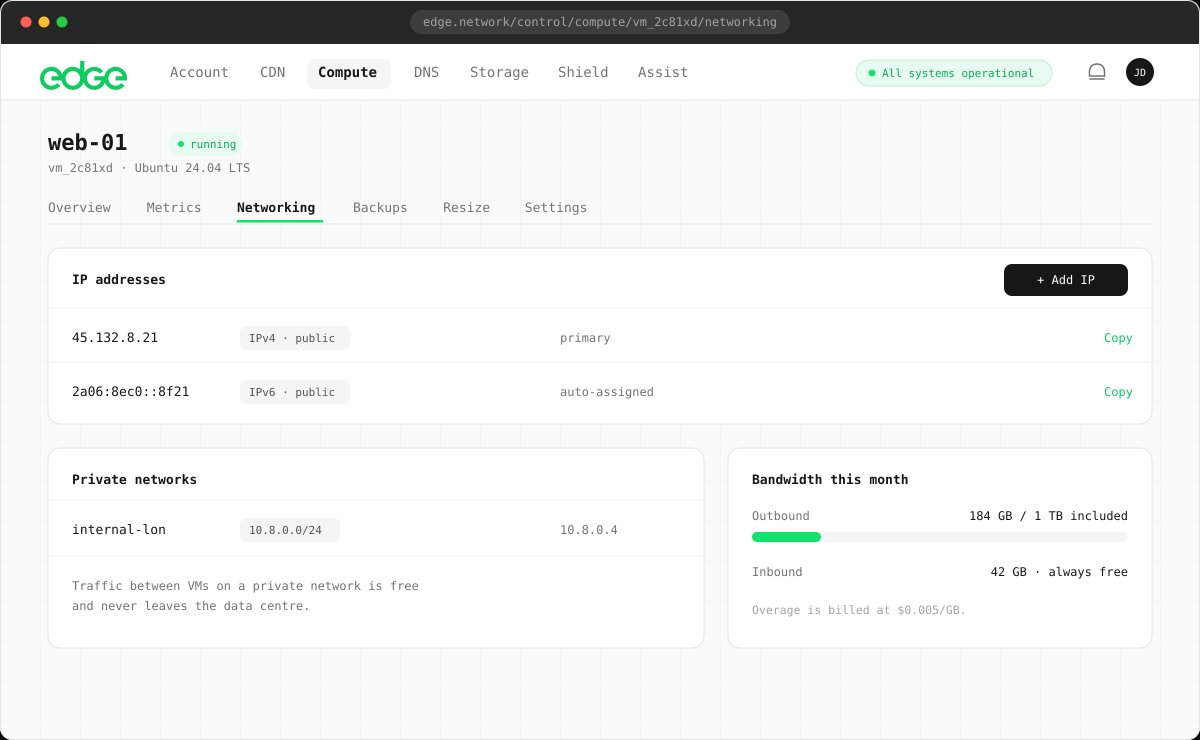
Task: Open the JD user avatar menu
Action: click(1140, 72)
